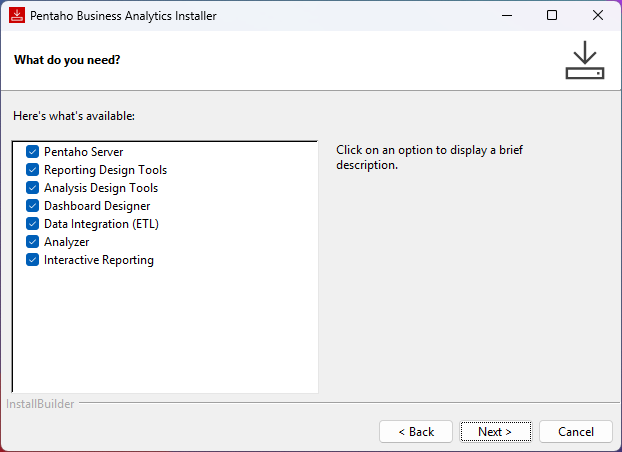Untick the Data Integration (ETL) checkbox
Screen dimensions: 622x452
tap(32, 224)
